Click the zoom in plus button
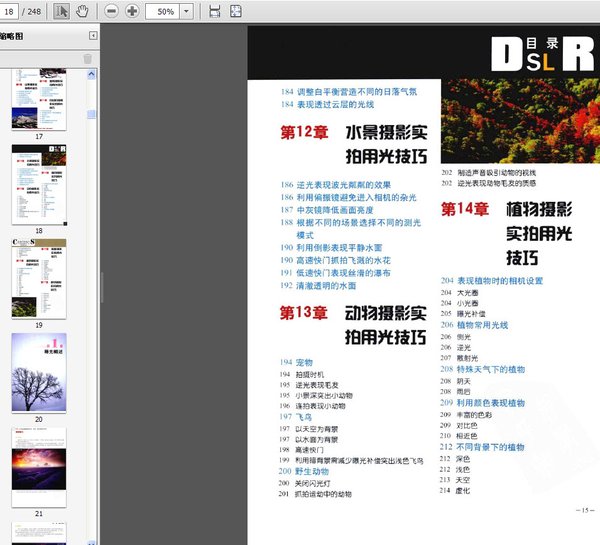Screen dimensions: 600x545 [x=132, y=11]
